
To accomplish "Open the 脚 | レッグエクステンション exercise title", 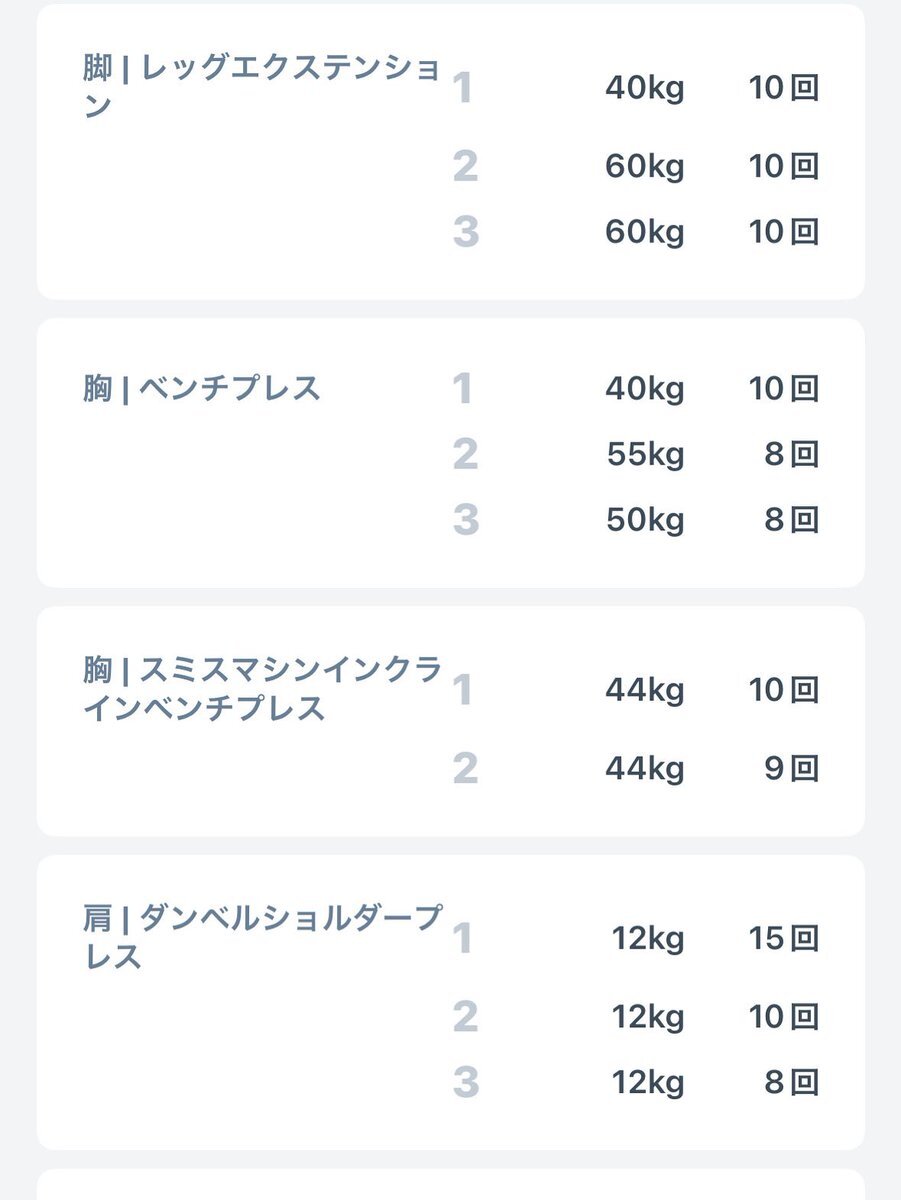I will [x=262, y=87].
